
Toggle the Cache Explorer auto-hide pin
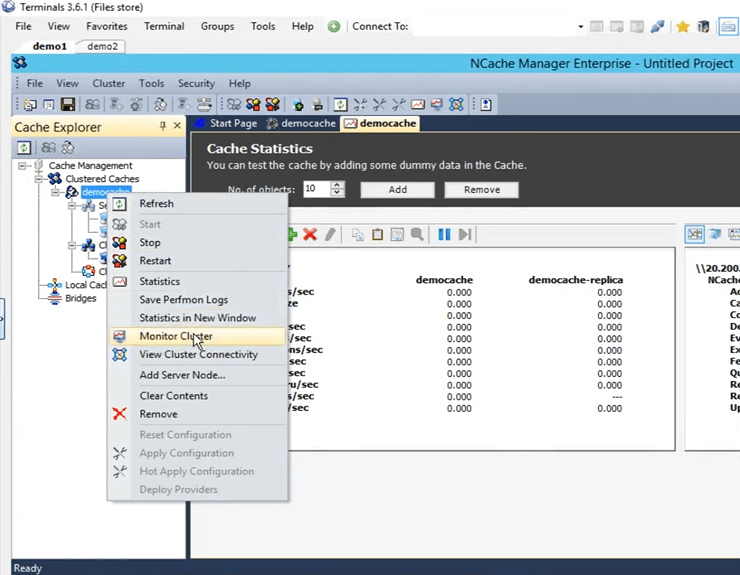163,126
